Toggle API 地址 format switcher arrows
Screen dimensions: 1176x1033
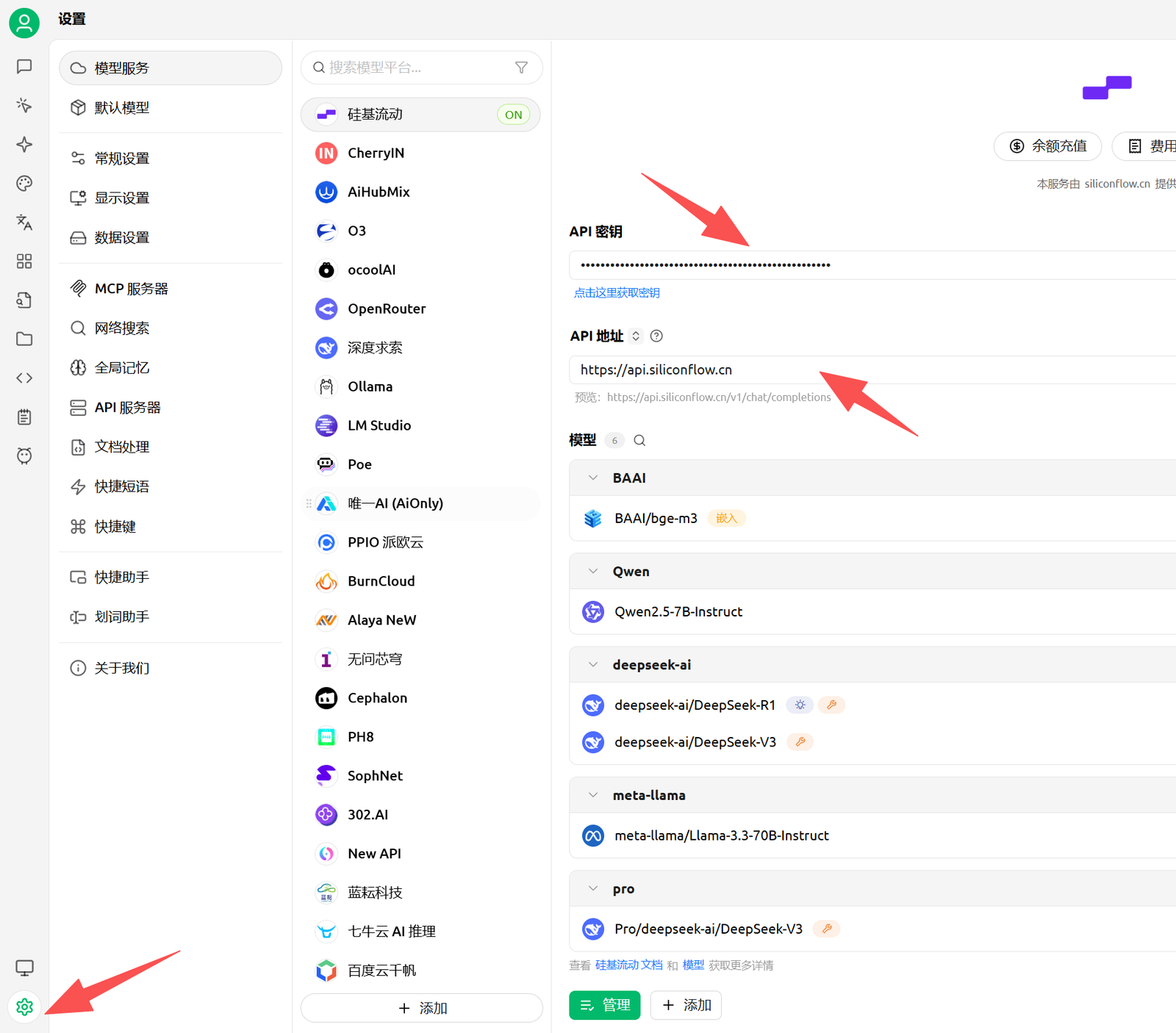(x=636, y=336)
